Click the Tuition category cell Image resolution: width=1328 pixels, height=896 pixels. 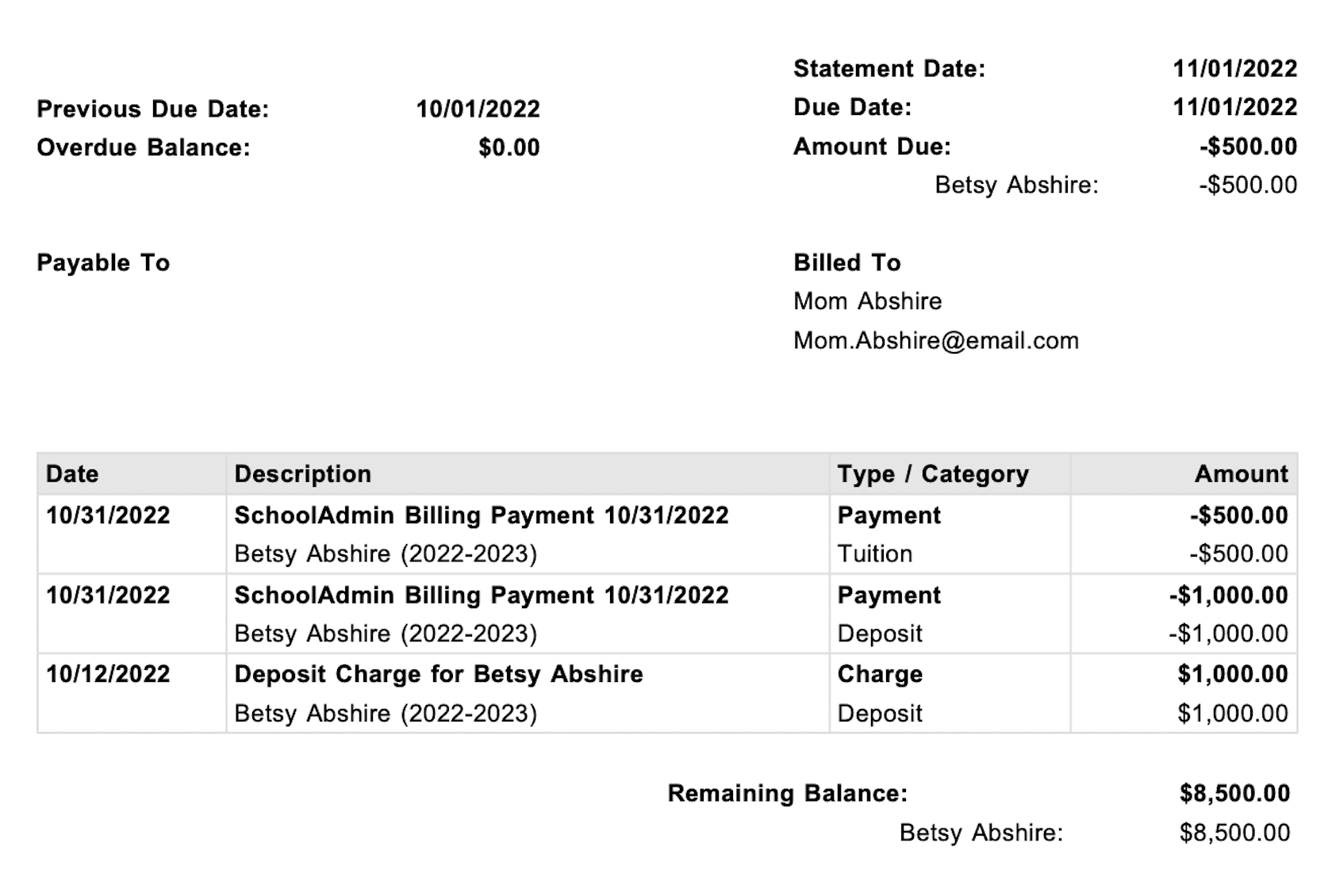click(x=874, y=553)
